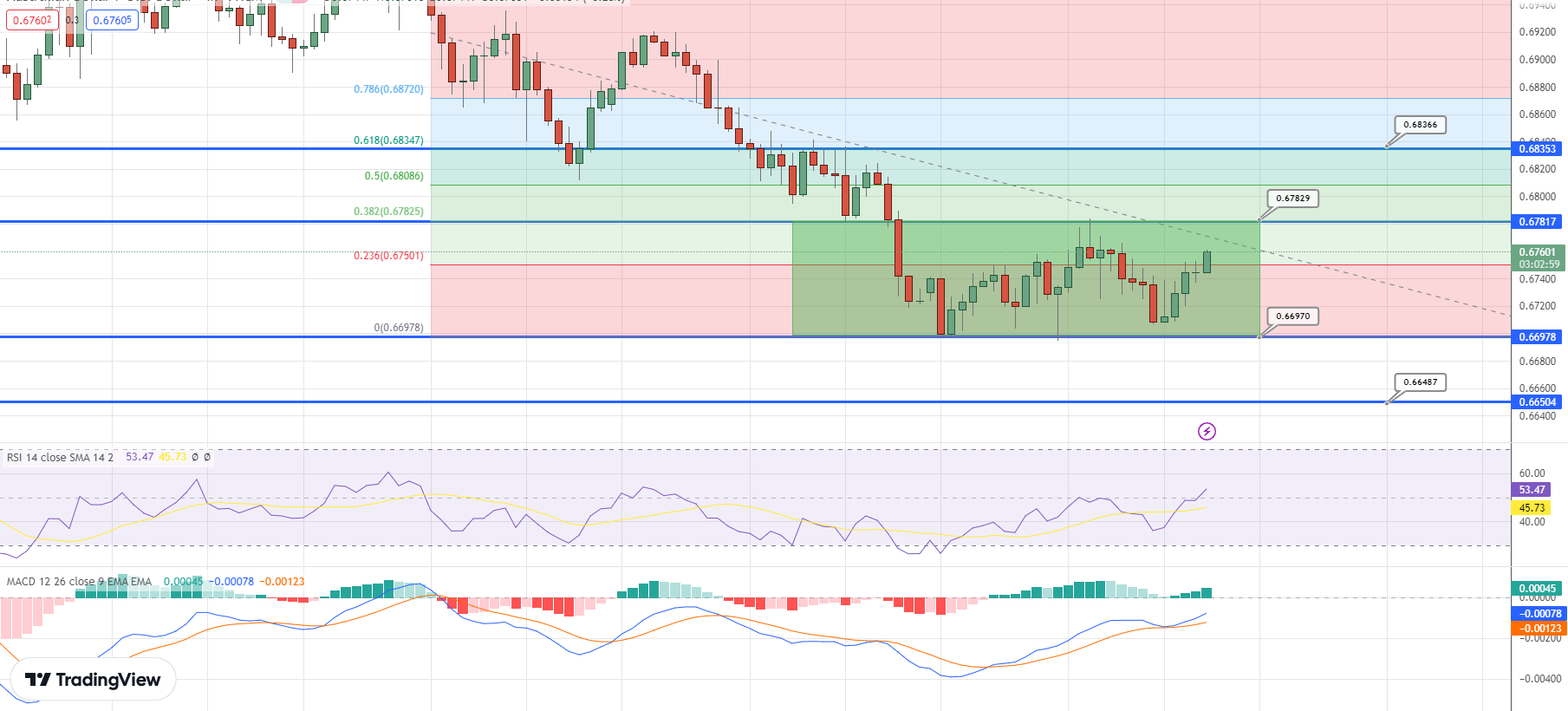Click the Fibonacci 0.618 (0.68347) level label

pos(388,140)
